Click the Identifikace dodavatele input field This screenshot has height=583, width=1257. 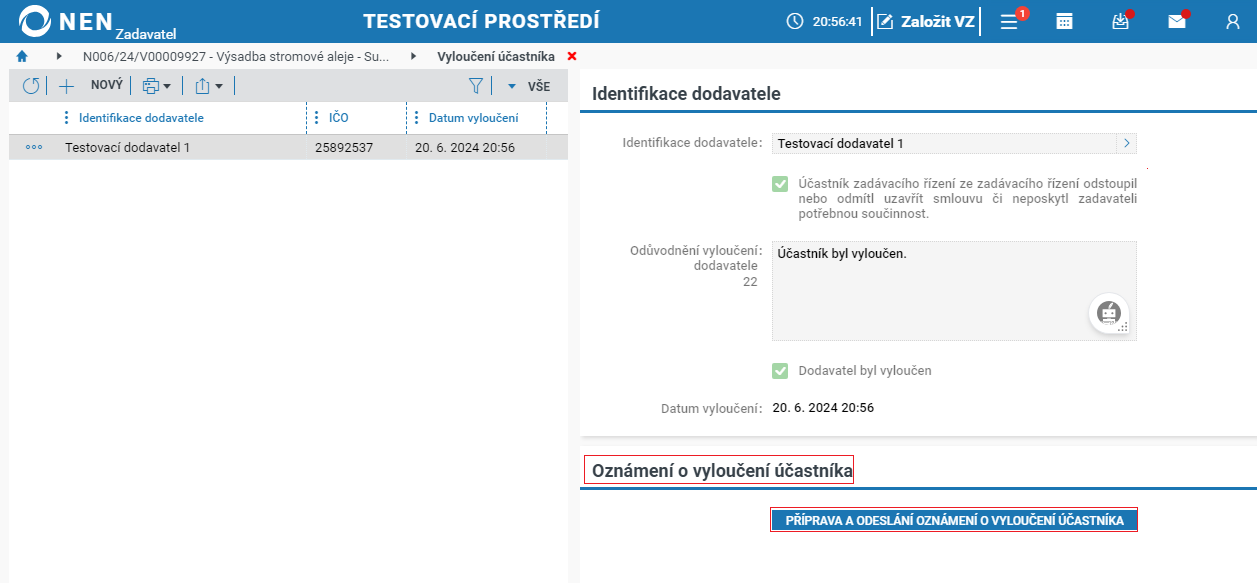point(944,143)
